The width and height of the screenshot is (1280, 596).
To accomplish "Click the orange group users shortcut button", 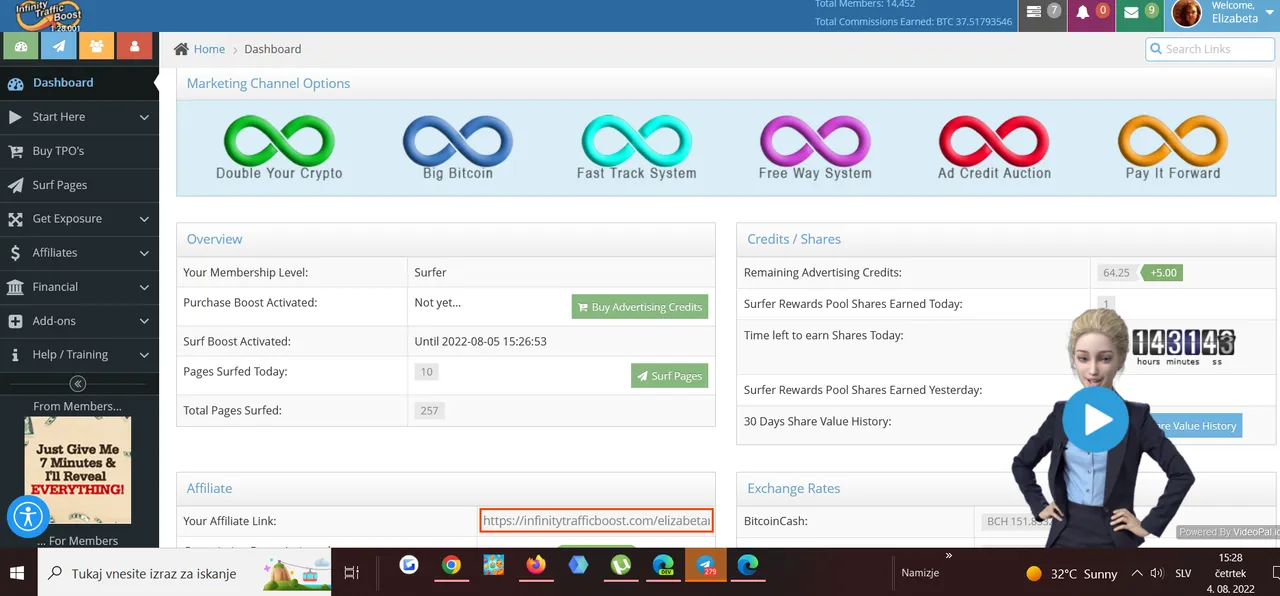I will coord(97,46).
